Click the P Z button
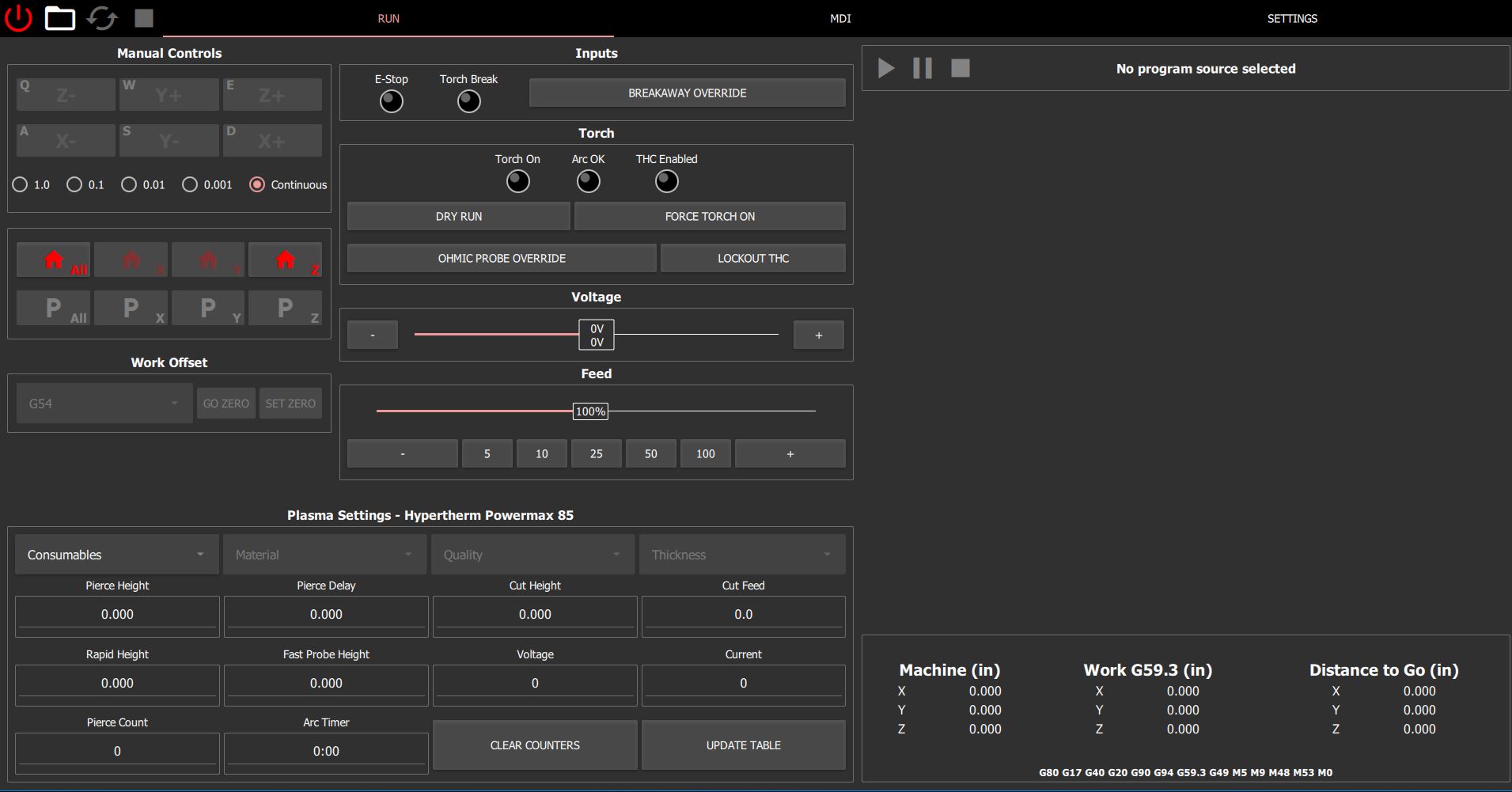This screenshot has height=792, width=1512. (x=285, y=308)
